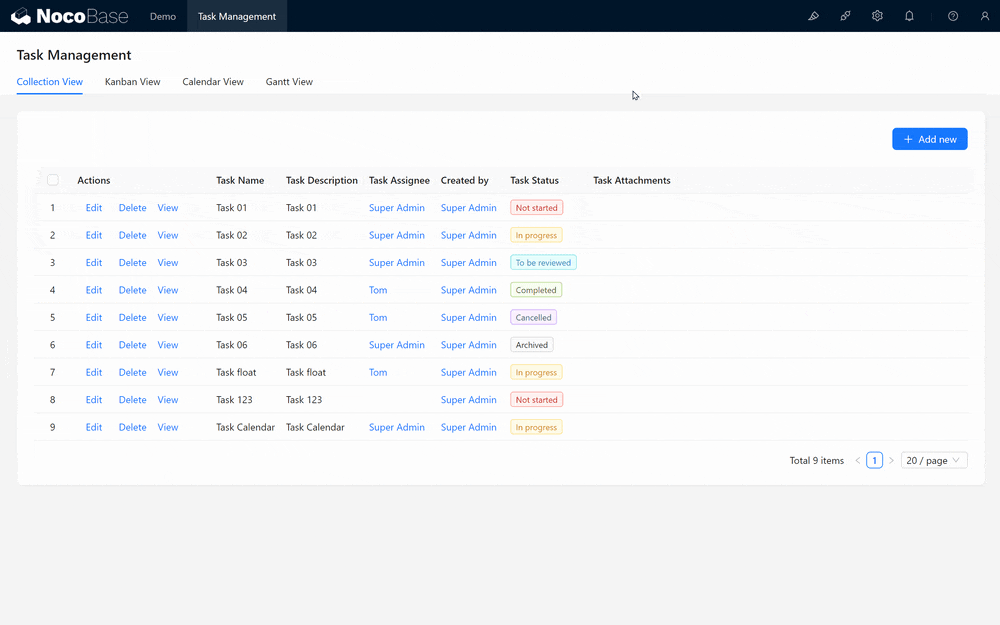Click the Total 9 items text
Viewport: 1000px width, 625px height.
tap(816, 460)
